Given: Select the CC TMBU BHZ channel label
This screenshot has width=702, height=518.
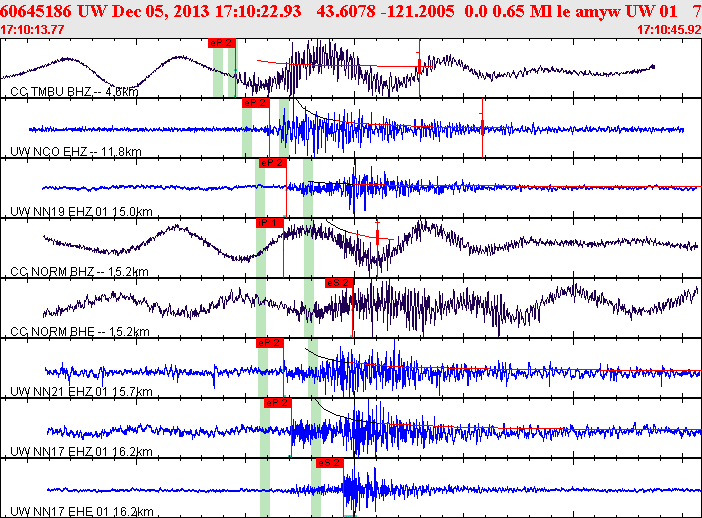Looking at the screenshot, I should (x=74, y=92).
